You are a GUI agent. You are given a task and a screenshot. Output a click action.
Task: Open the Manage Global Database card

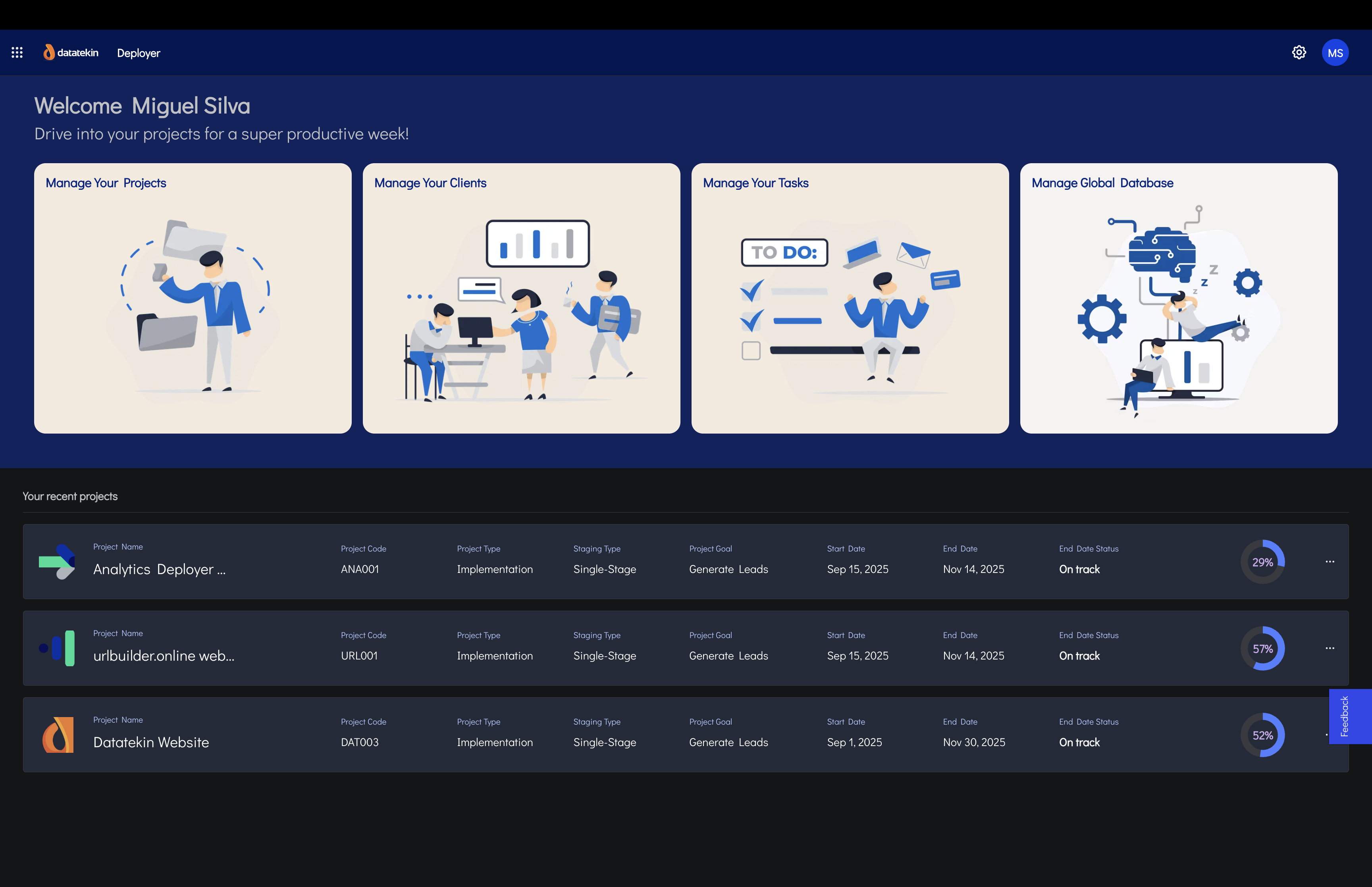point(1179,298)
